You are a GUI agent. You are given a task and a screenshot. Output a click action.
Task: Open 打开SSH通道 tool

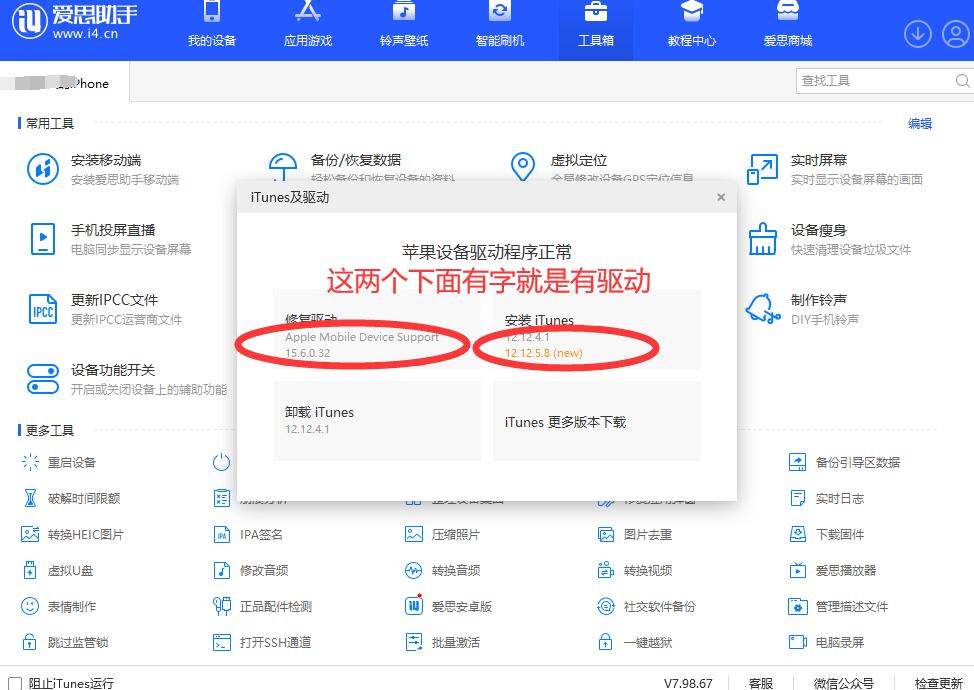click(x=262, y=642)
